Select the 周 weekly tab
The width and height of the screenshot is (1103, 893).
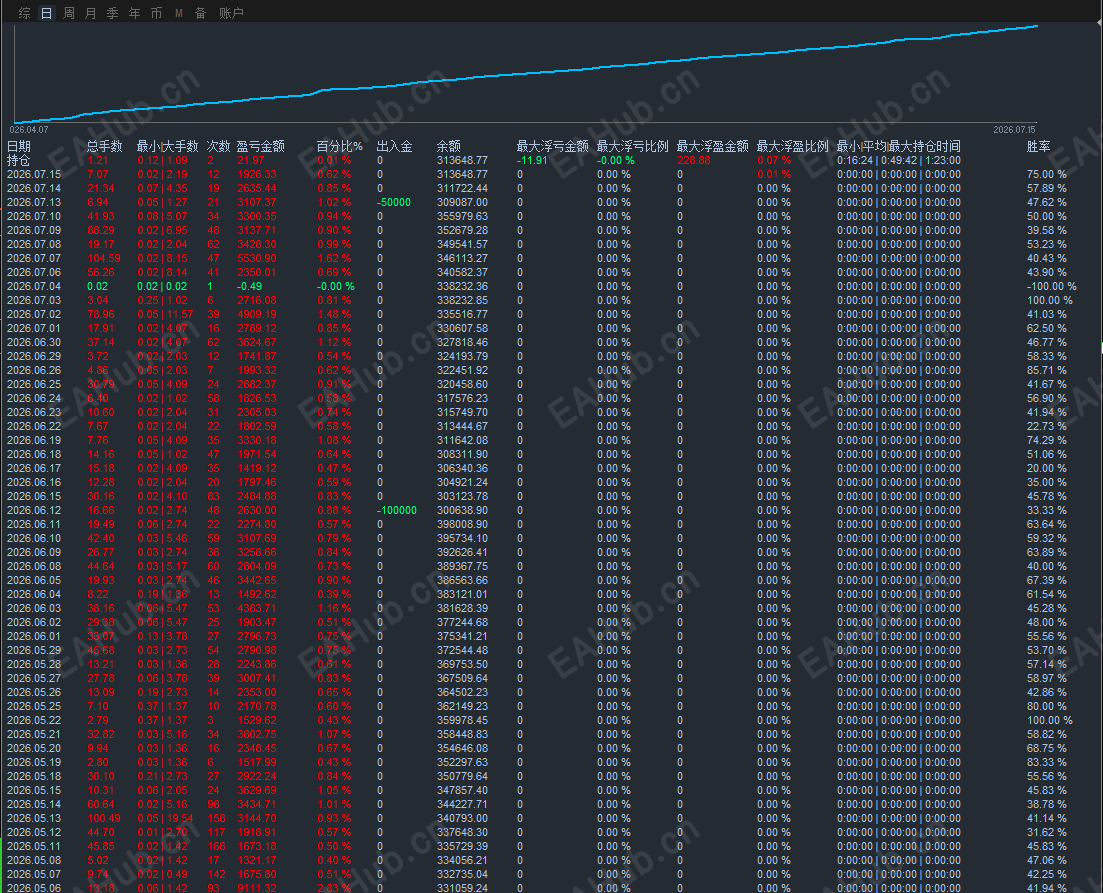pos(69,13)
